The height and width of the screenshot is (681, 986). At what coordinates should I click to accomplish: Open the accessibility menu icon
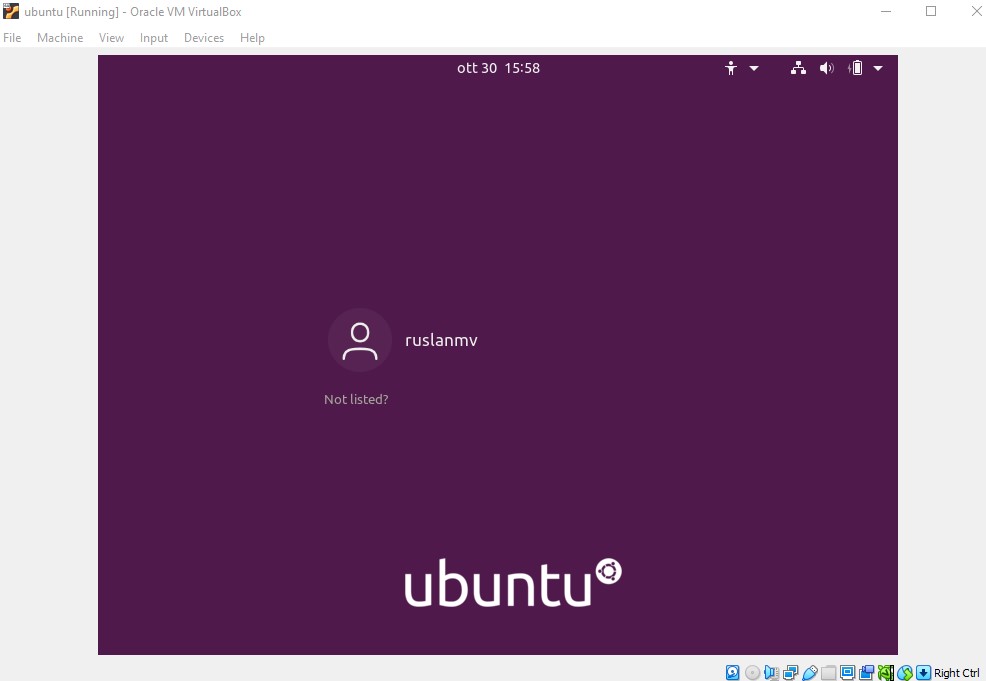730,68
